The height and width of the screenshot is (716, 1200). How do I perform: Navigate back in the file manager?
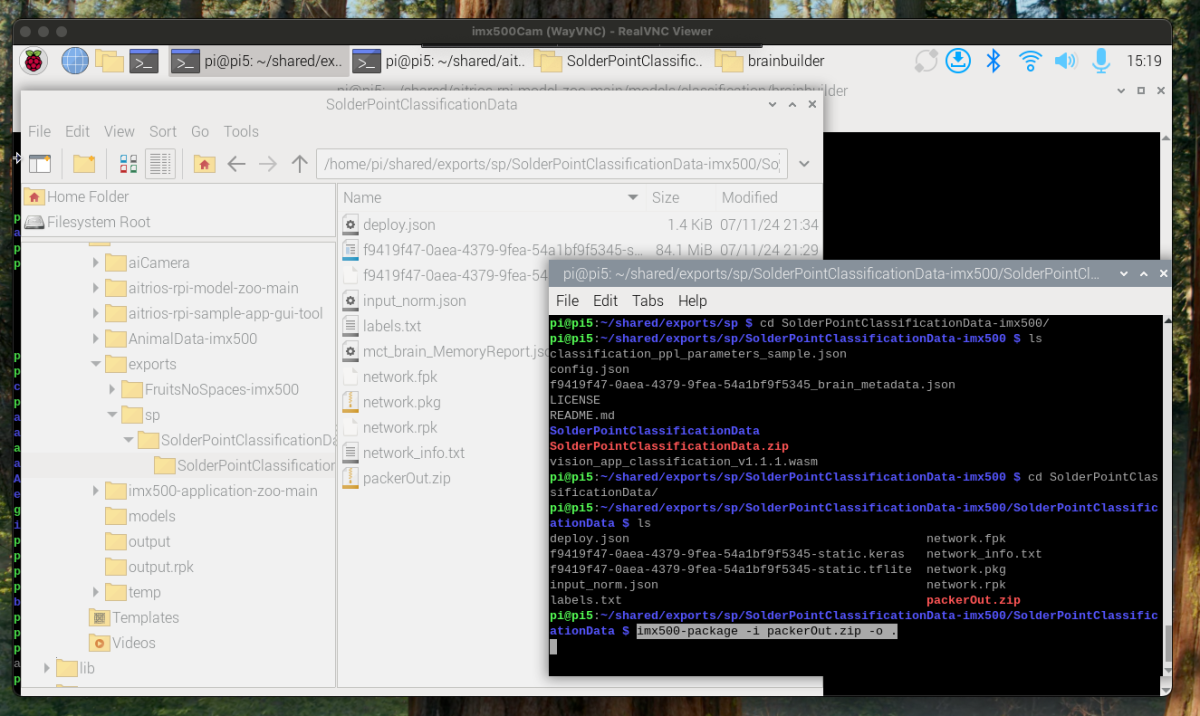[x=236, y=164]
